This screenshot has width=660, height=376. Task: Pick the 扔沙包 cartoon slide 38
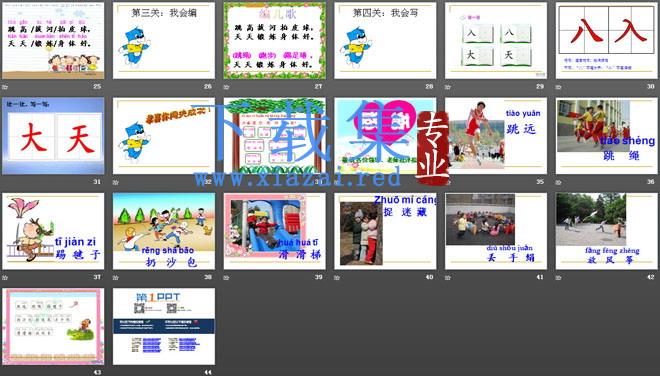(x=164, y=231)
